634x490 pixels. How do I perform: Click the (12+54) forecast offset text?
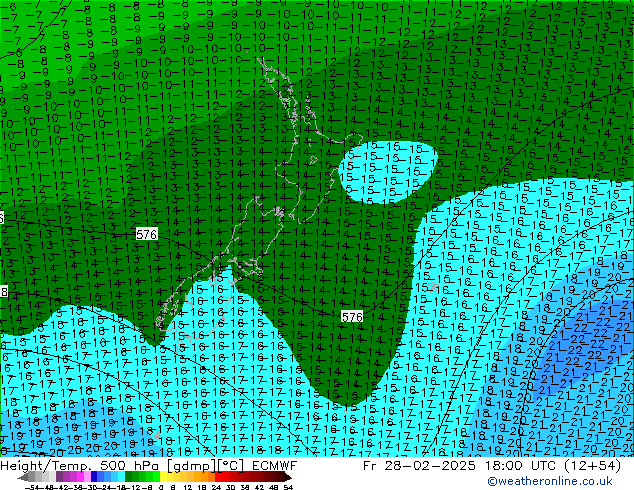click(592, 466)
